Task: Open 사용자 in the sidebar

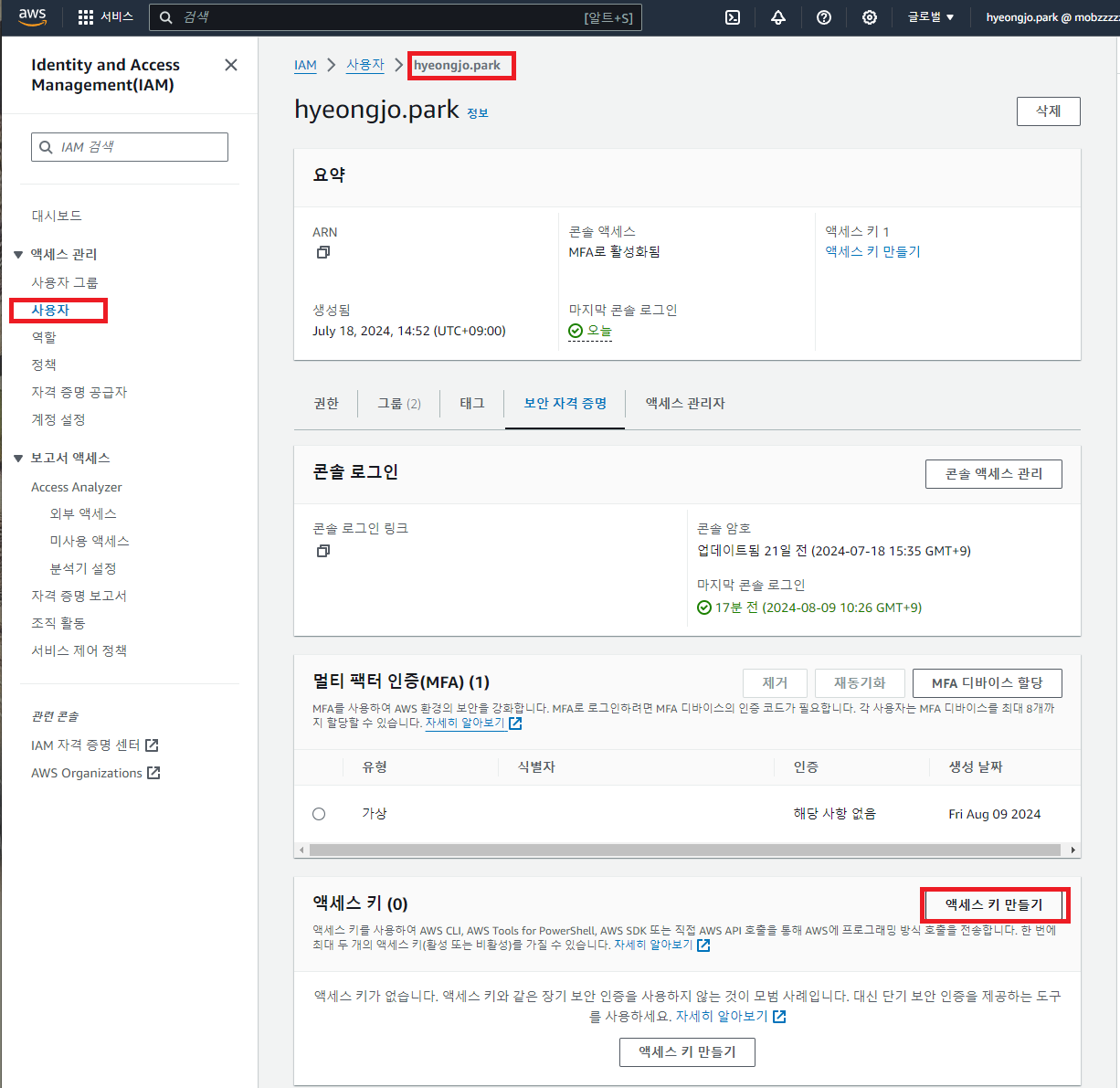Action: click(50, 310)
